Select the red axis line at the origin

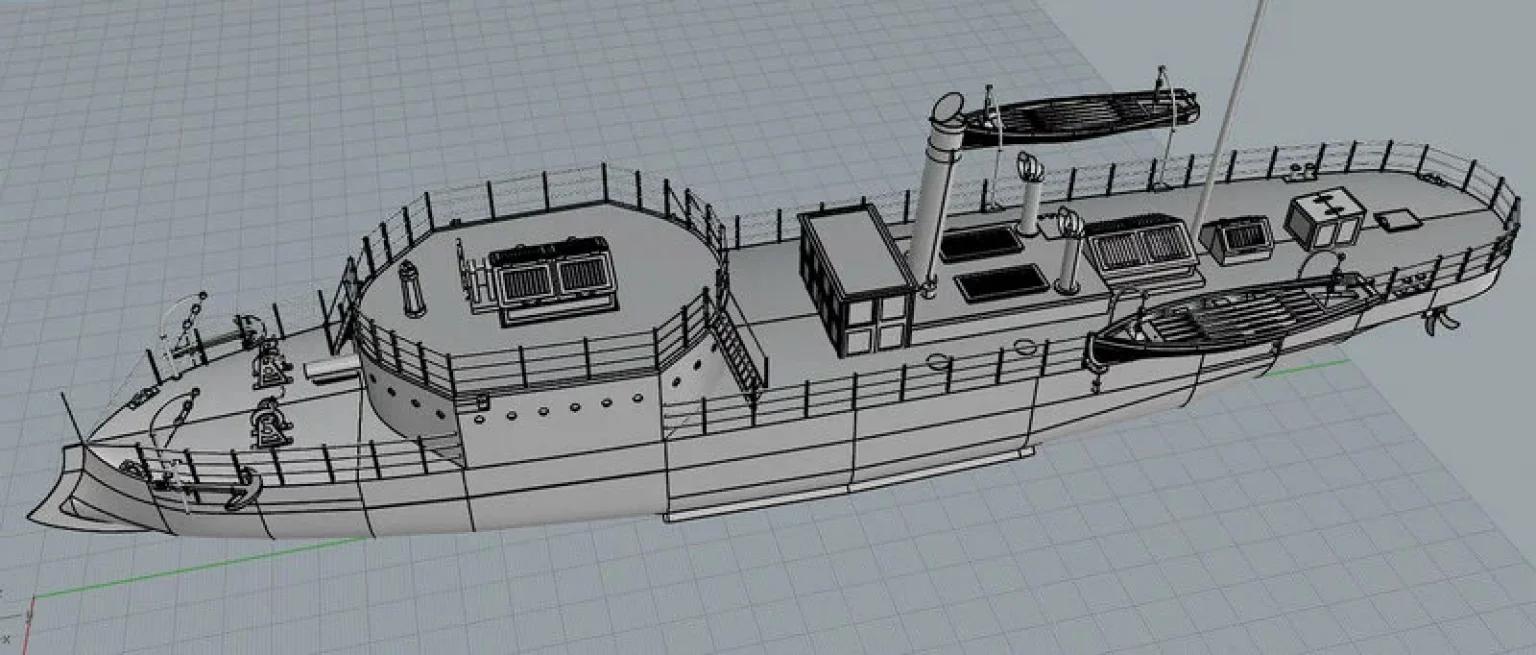[x=30, y=622]
